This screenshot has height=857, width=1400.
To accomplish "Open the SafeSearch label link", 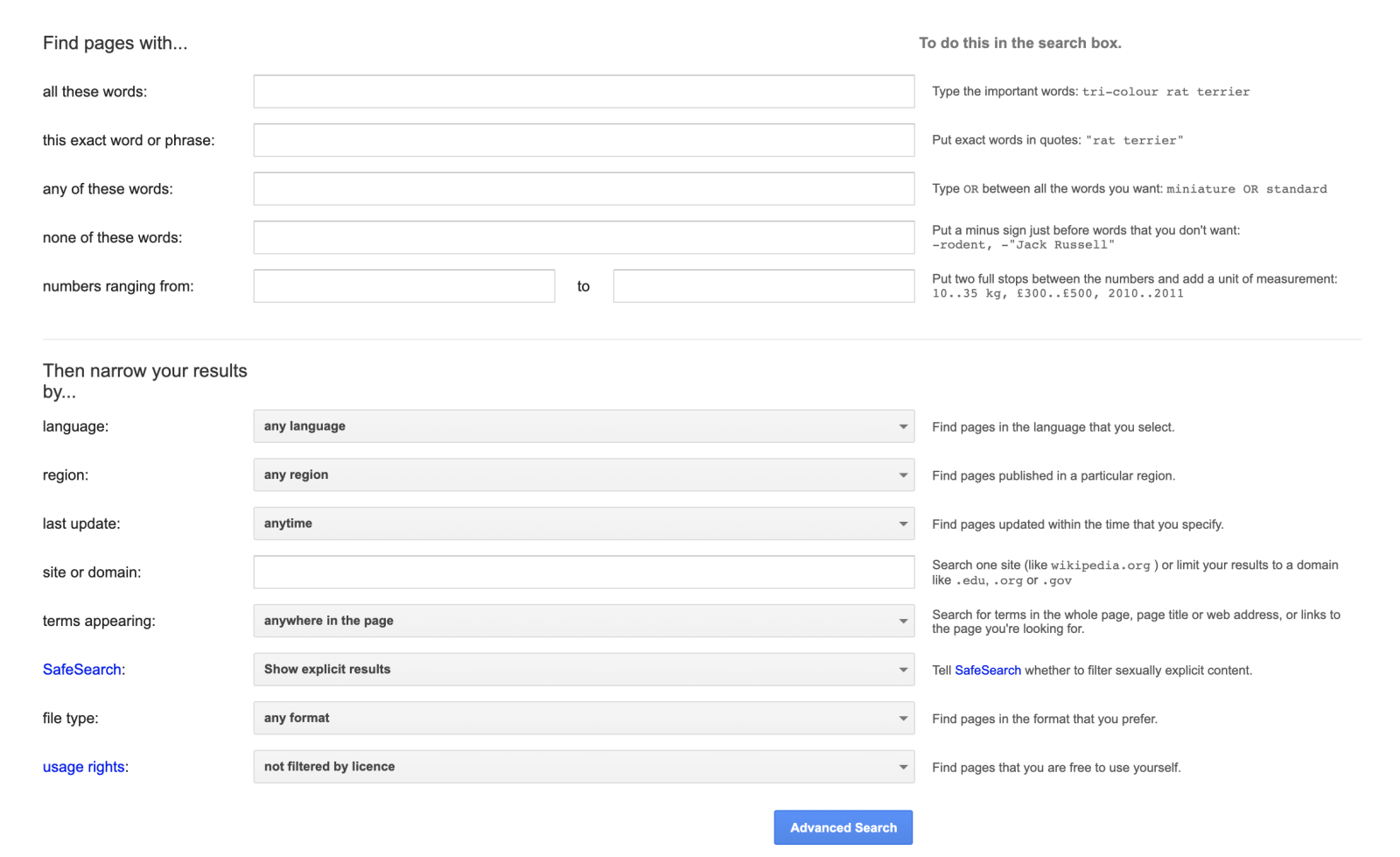I will pyautogui.click(x=82, y=670).
